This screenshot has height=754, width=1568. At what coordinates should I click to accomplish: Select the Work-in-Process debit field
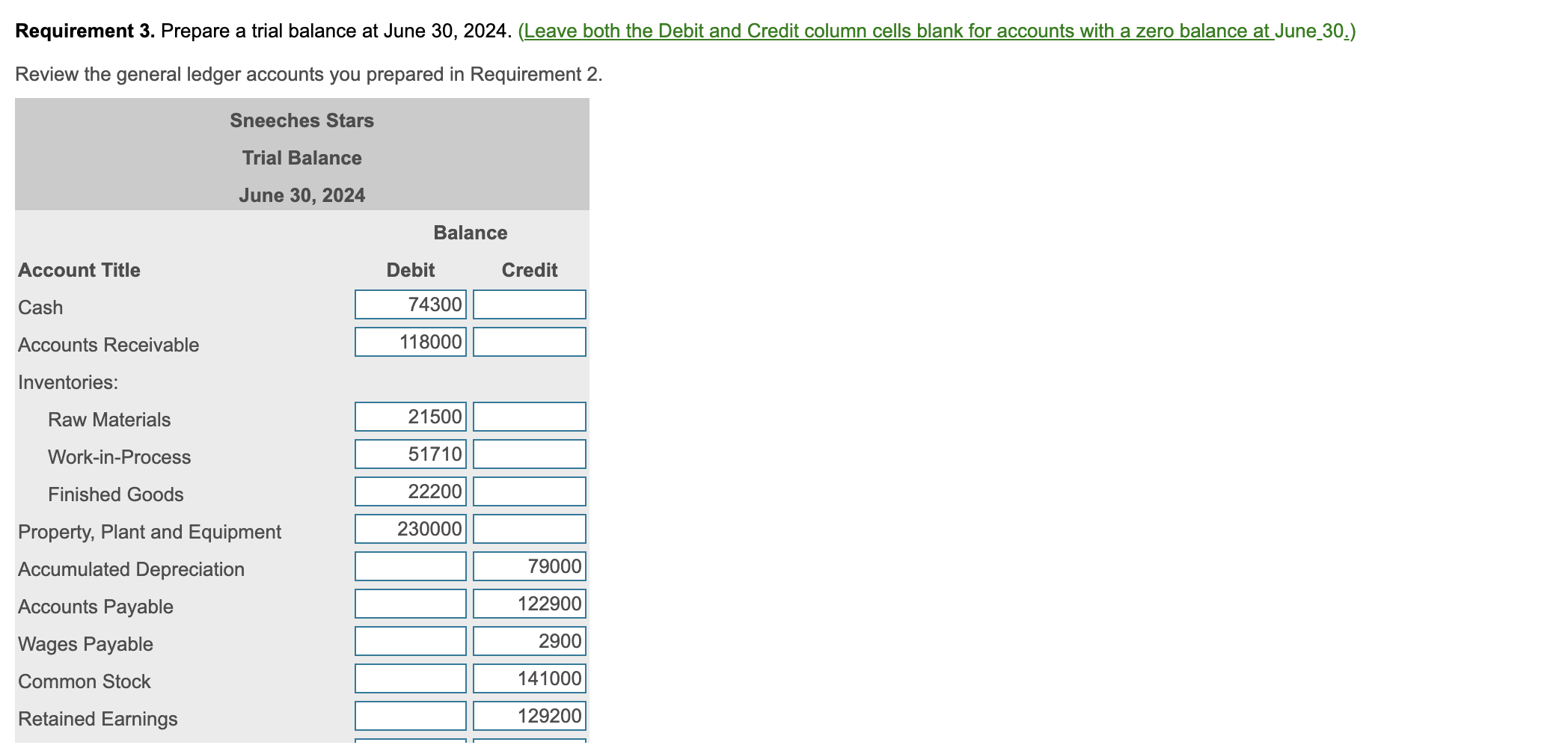tap(411, 454)
